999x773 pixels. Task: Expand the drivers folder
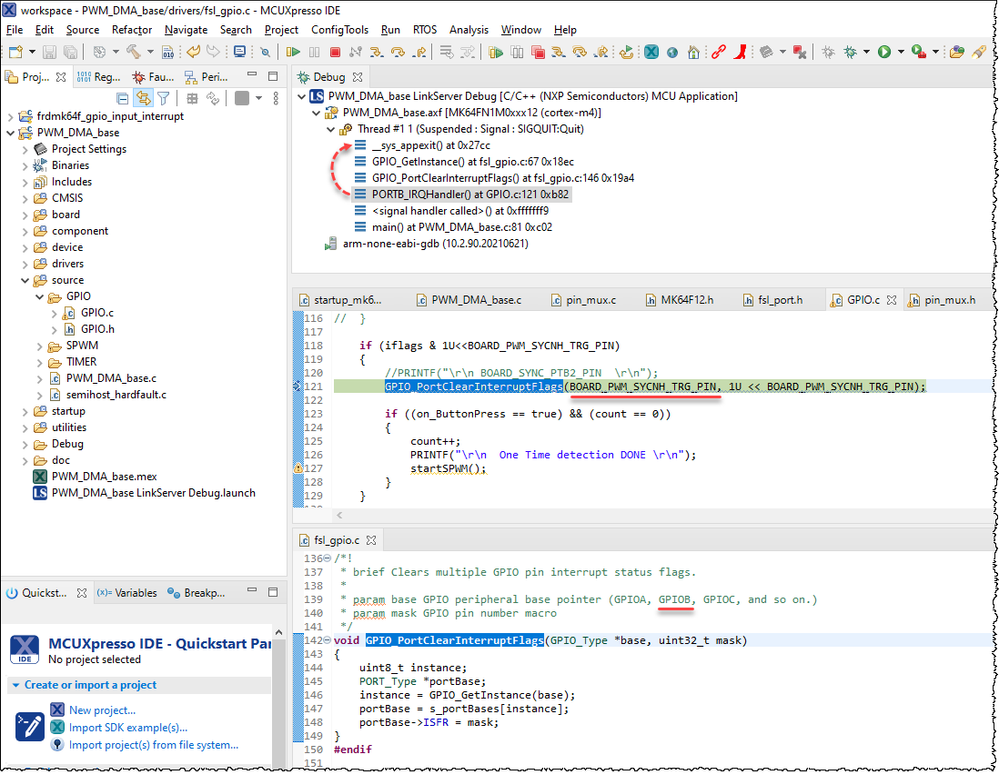click(x=25, y=264)
